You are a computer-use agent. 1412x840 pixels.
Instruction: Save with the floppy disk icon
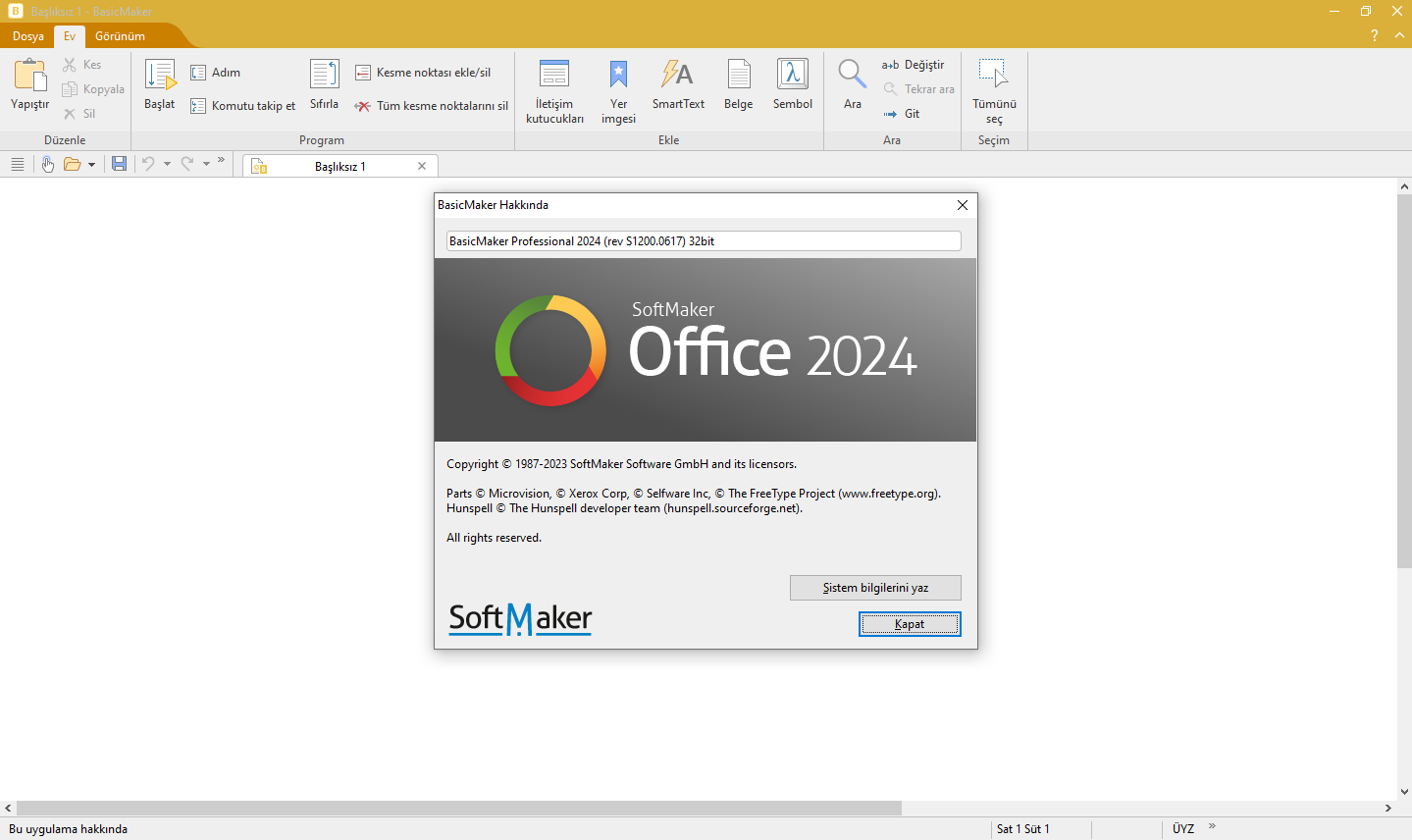[119, 164]
